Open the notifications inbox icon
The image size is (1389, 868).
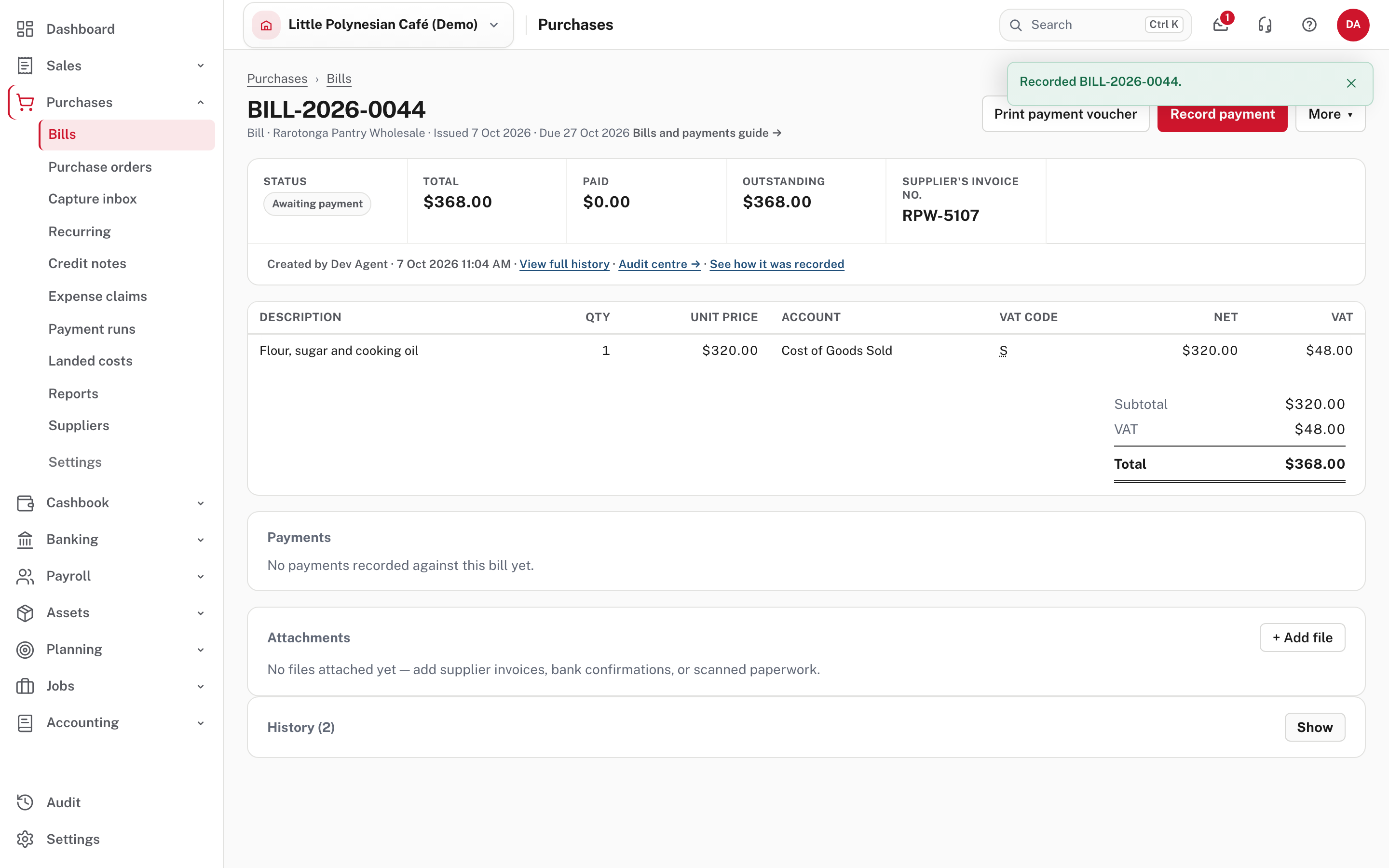[x=1221, y=25]
